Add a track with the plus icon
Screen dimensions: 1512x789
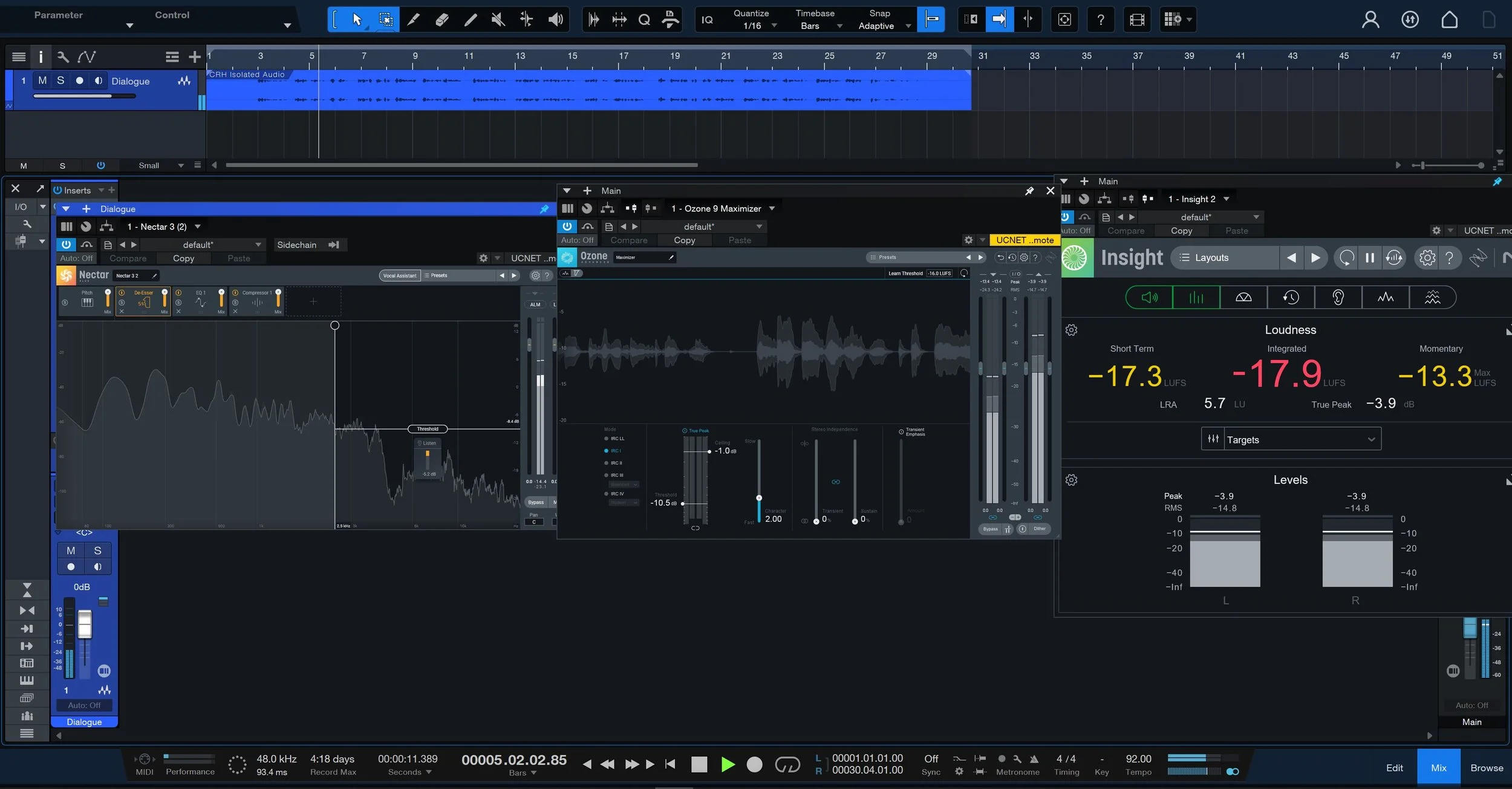point(194,57)
